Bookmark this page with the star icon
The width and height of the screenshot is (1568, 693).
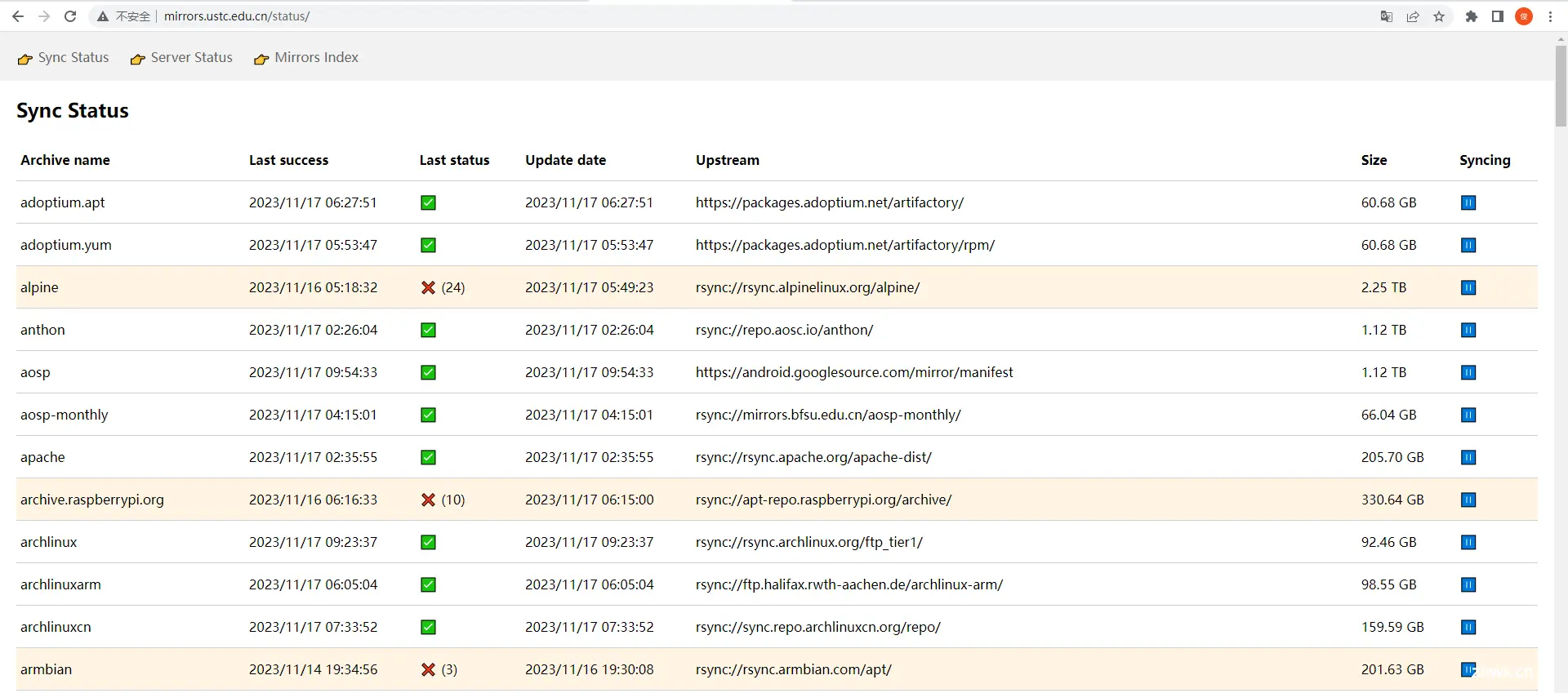1439,16
